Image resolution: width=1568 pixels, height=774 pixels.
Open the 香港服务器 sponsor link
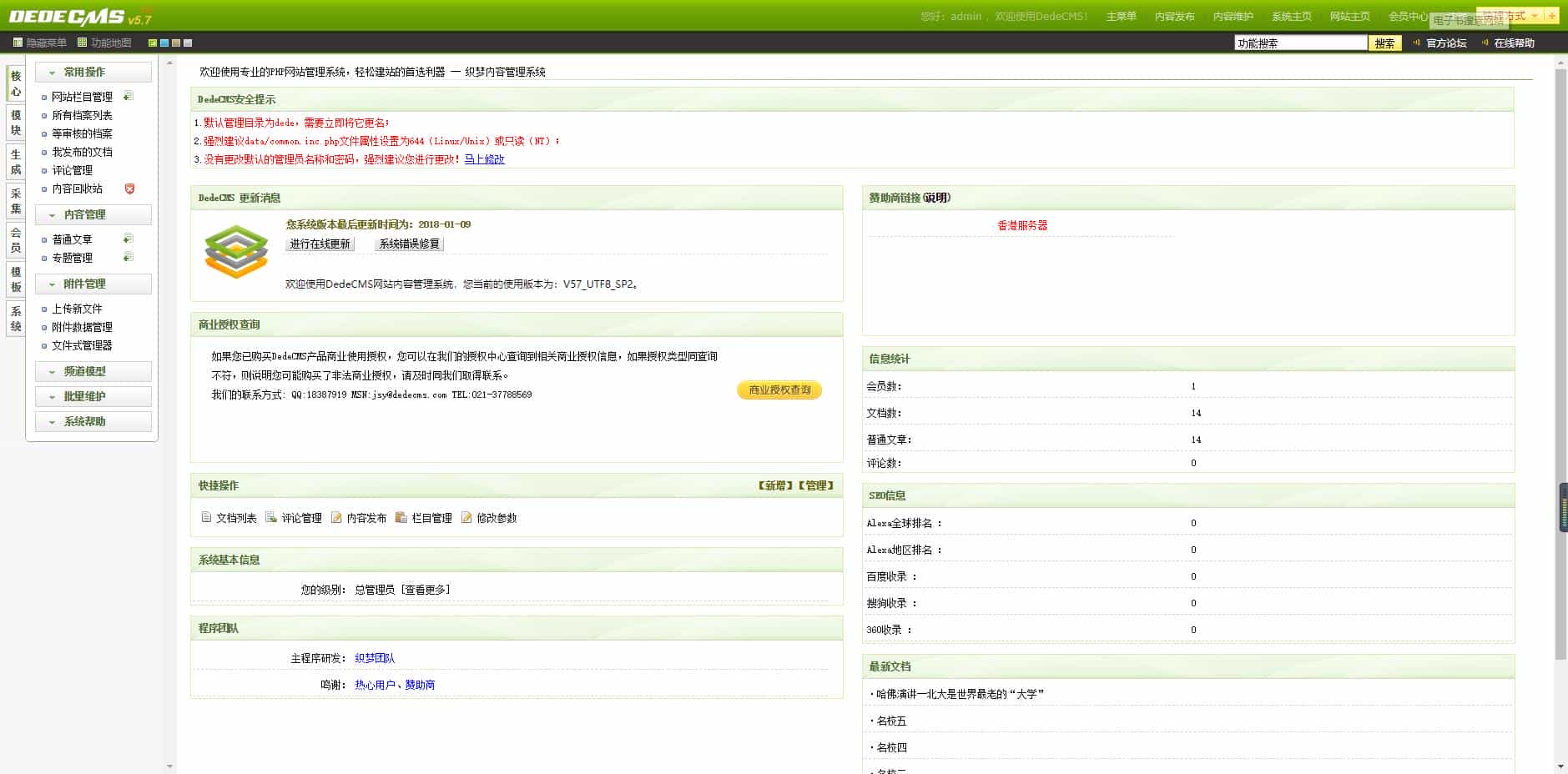pos(1022,225)
